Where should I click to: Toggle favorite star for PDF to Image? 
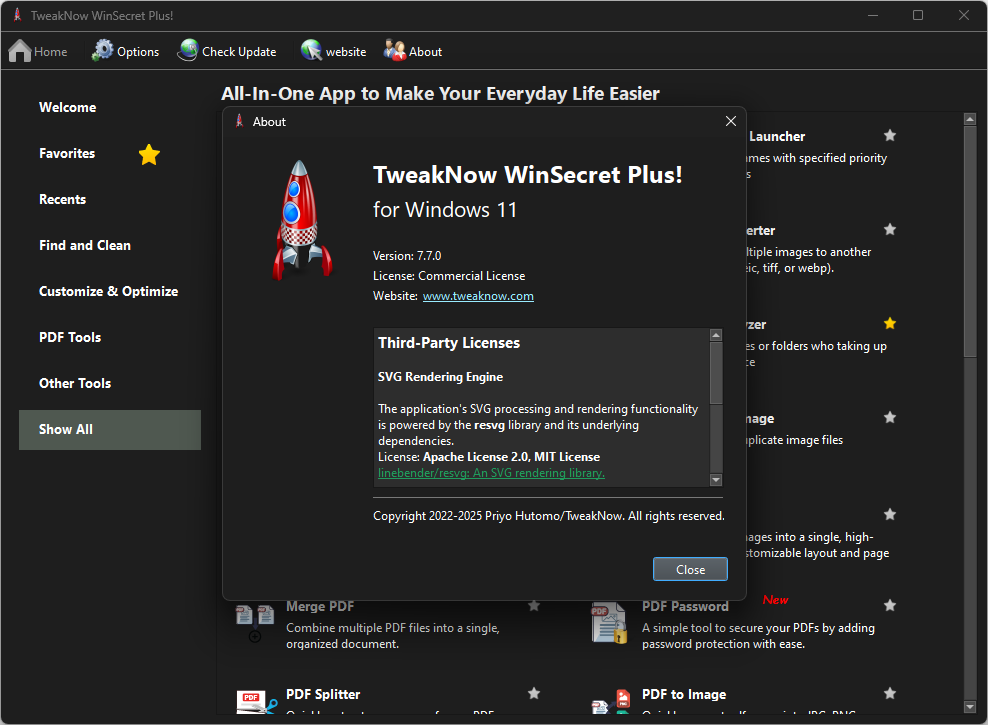pyautogui.click(x=890, y=694)
